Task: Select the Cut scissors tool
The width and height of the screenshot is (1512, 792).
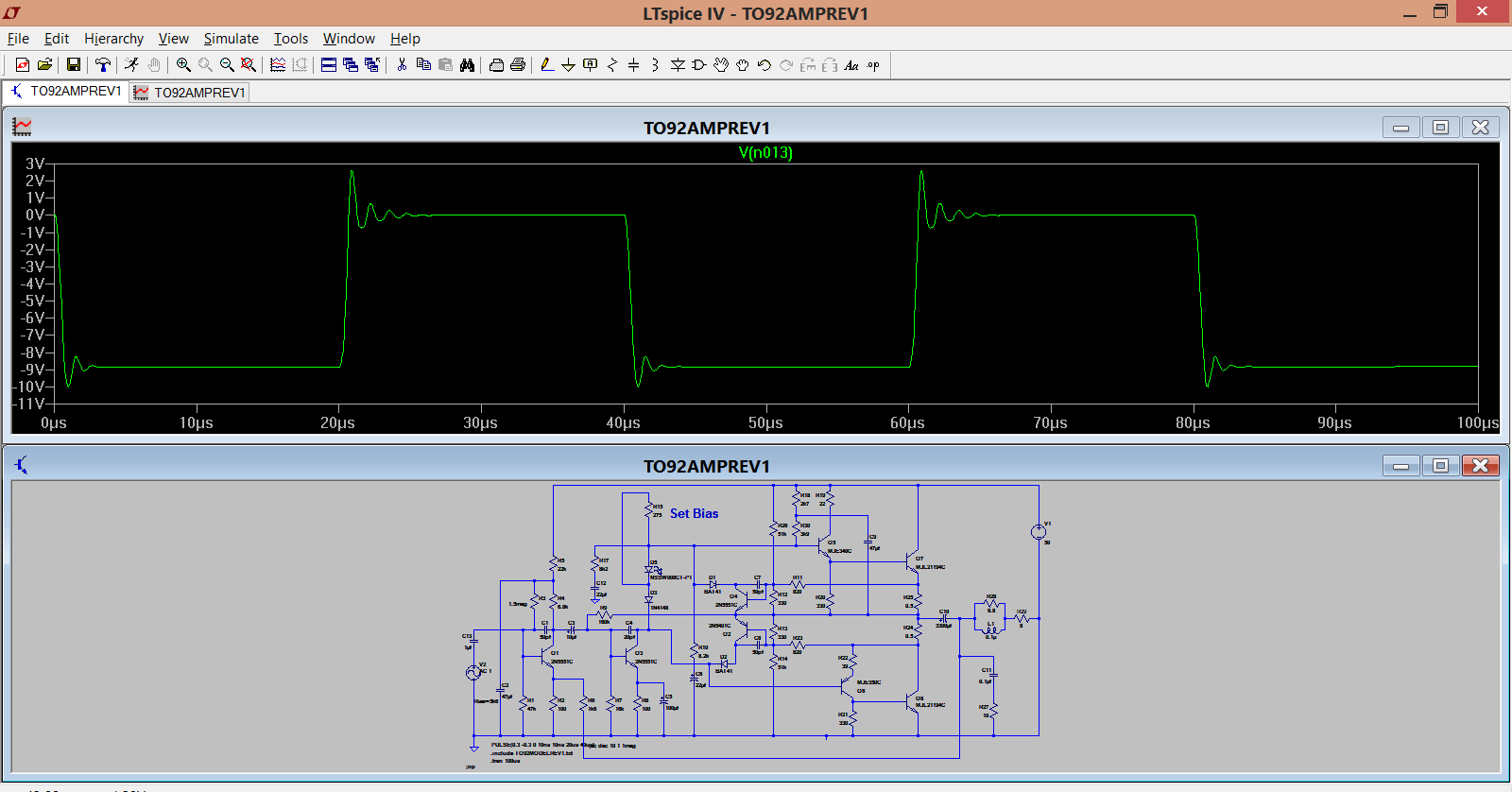Action: click(x=402, y=65)
